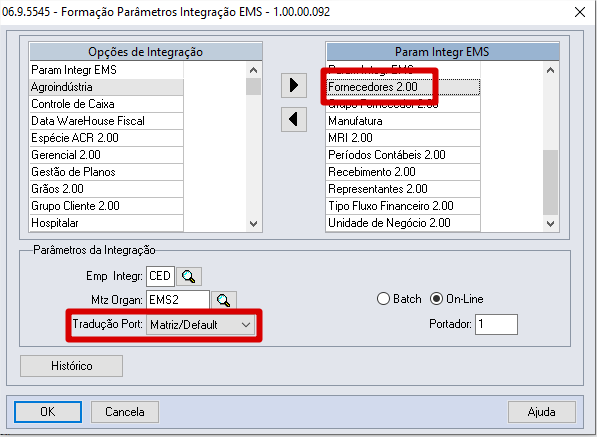Image resolution: width=597 pixels, height=437 pixels.
Task: Confirm with the OK button
Action: click(48, 412)
